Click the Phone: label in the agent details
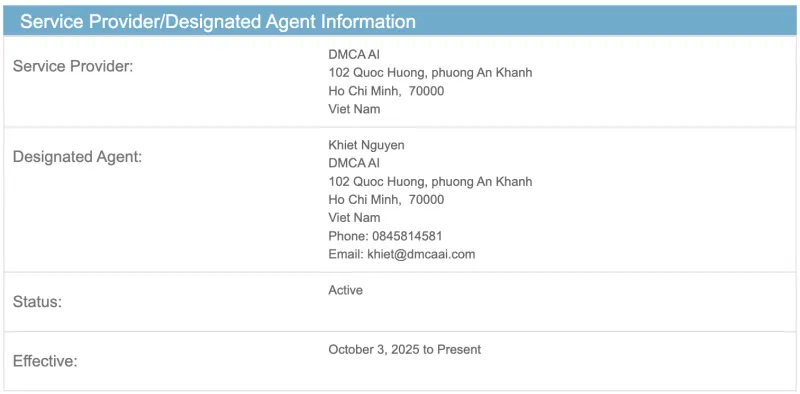 (x=348, y=236)
